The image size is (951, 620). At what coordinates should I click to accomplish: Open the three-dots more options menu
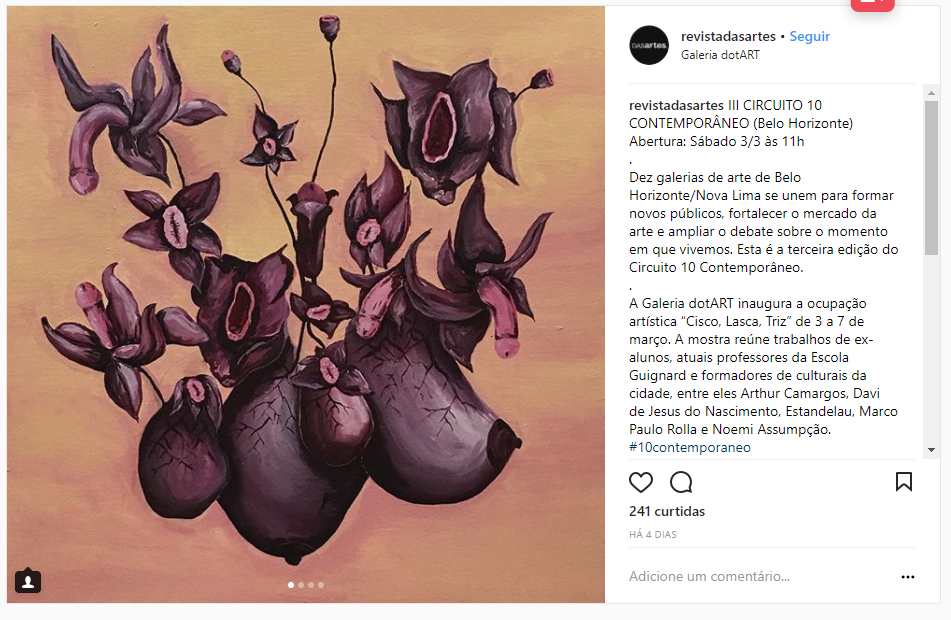coord(907,577)
